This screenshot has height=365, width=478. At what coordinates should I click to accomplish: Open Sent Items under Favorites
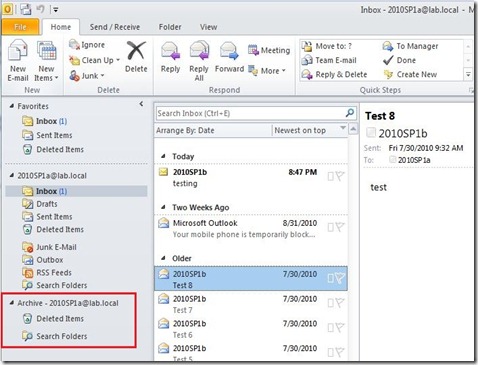click(47, 135)
